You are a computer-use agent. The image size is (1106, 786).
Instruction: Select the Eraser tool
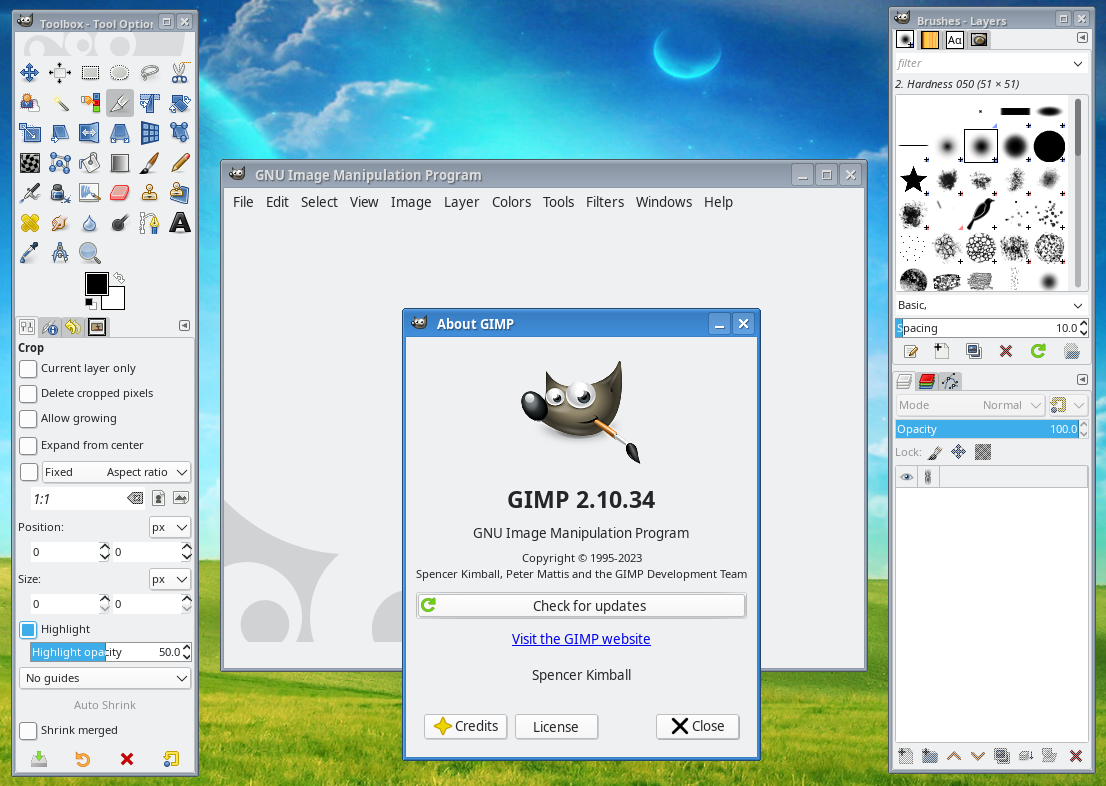(x=120, y=193)
